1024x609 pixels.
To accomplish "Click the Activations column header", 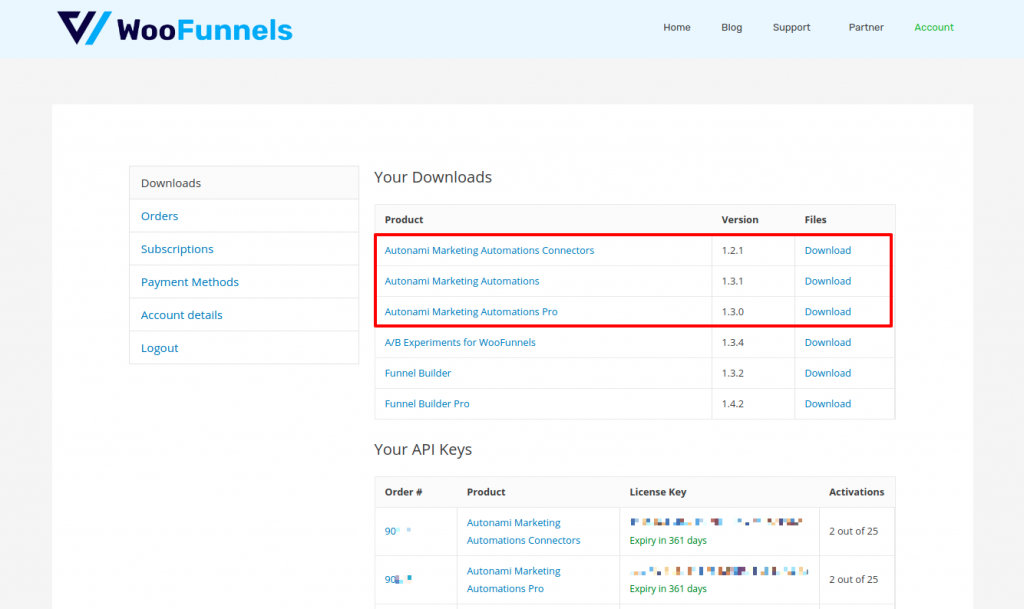I will [x=856, y=492].
